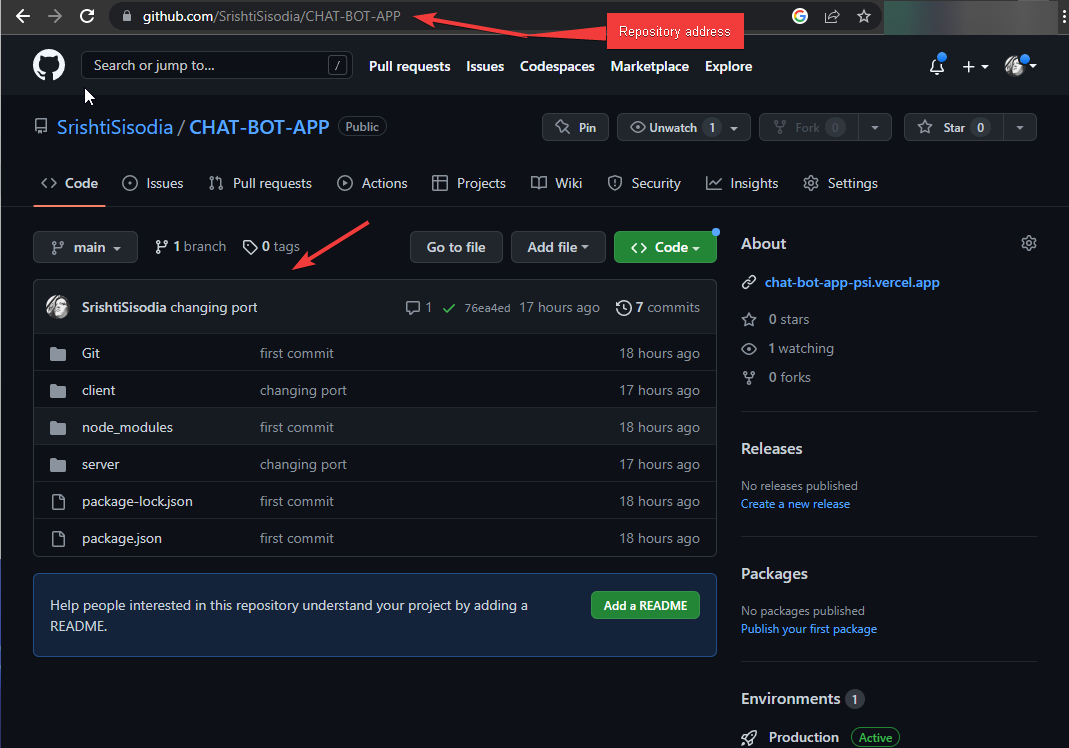The height and width of the screenshot is (748, 1069).
Task: Switch to the Wiki tab
Action: [556, 183]
